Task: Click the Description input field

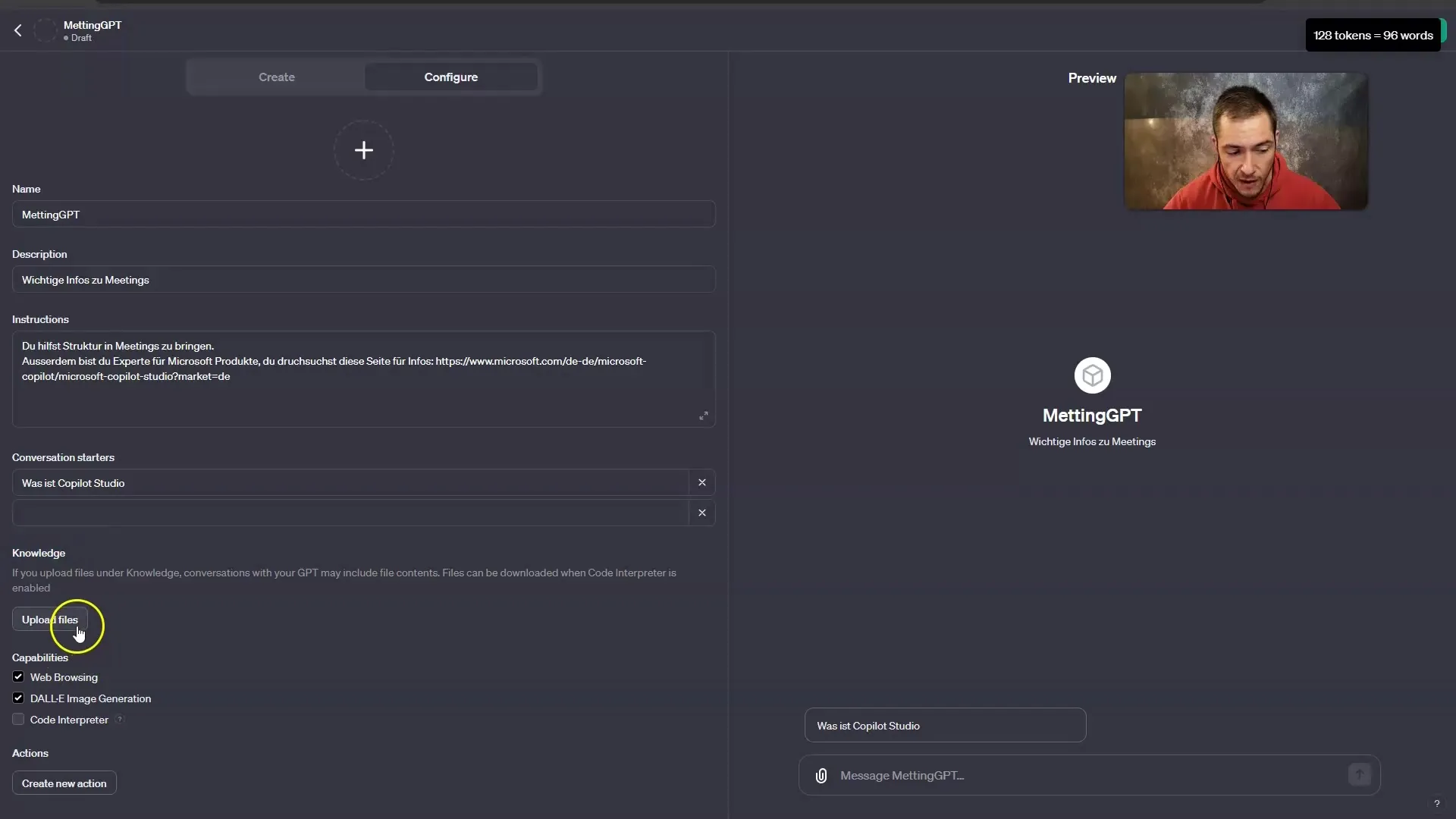Action: click(363, 279)
